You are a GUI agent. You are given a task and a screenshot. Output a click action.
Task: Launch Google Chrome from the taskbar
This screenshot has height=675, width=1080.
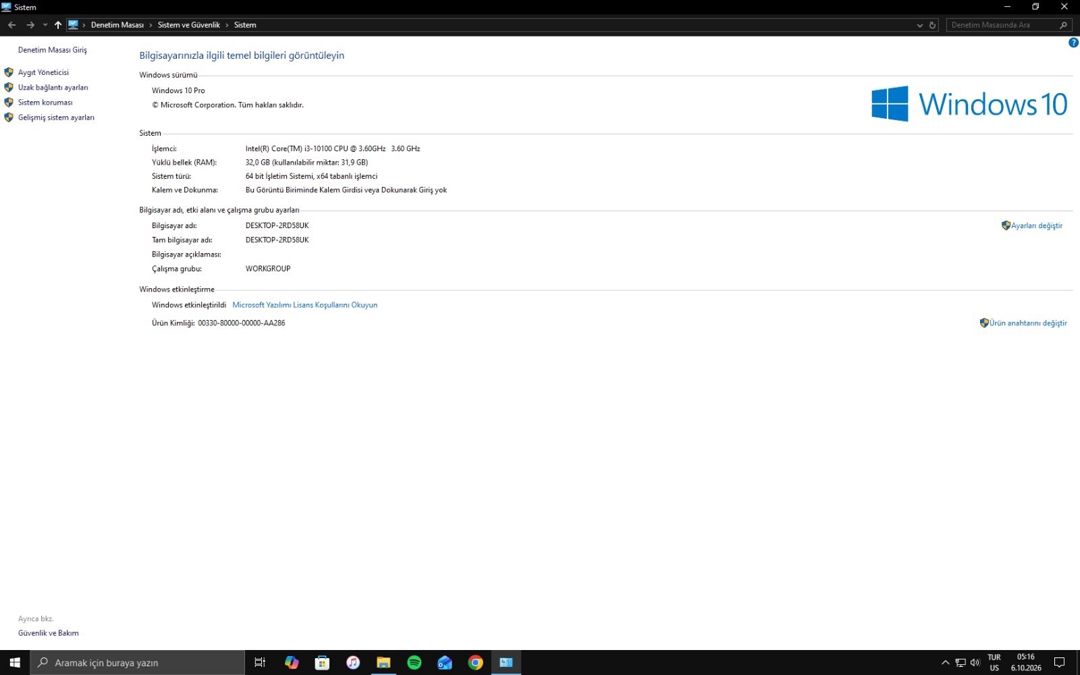click(x=475, y=663)
